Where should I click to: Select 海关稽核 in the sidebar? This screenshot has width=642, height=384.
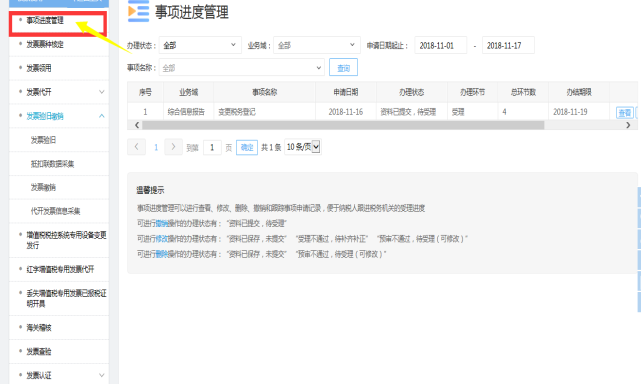tap(39, 328)
